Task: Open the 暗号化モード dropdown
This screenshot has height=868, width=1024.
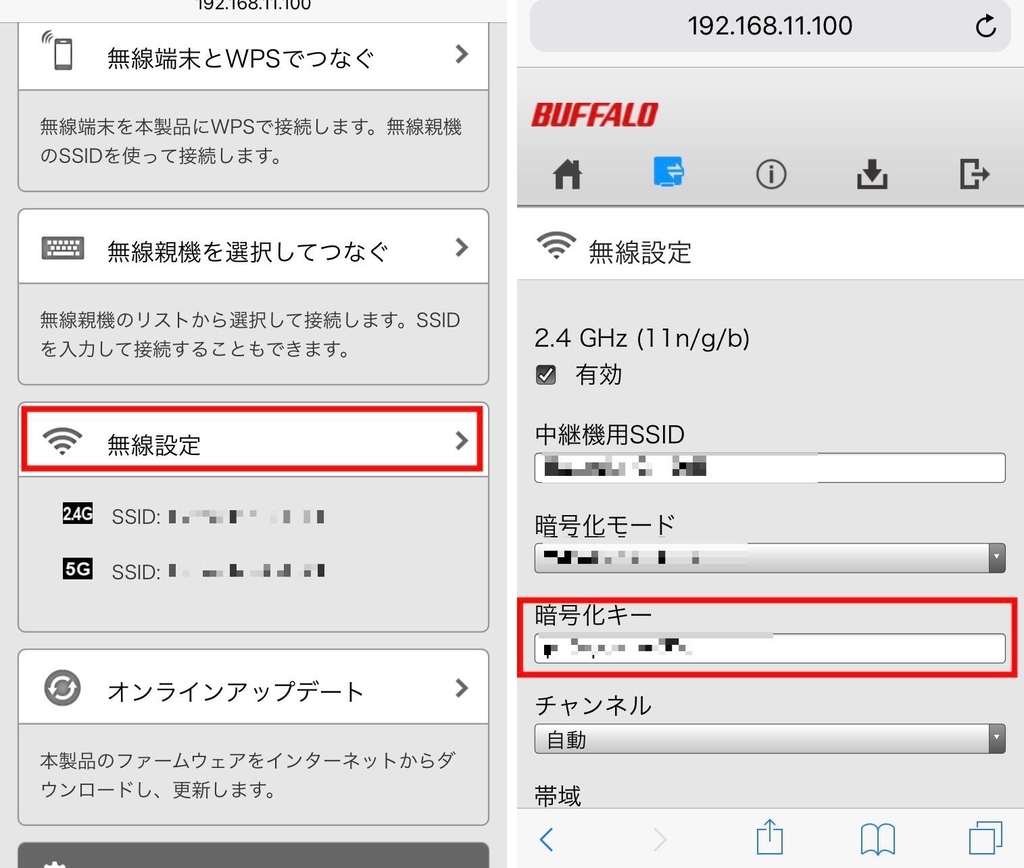Action: tap(769, 558)
